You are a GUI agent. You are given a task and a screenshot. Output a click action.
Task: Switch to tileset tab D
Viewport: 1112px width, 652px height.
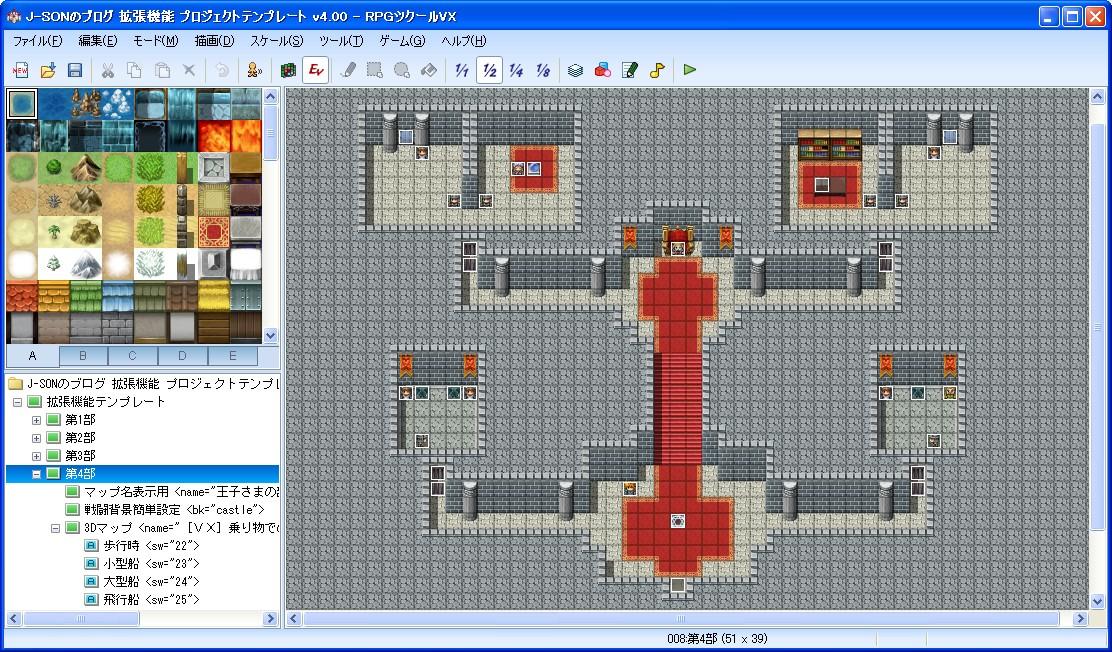pos(182,355)
